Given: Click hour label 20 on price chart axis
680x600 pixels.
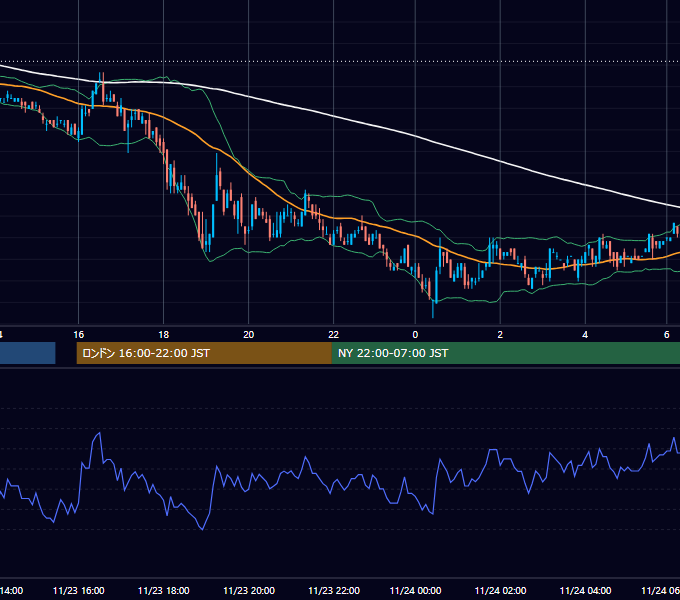Looking at the screenshot, I should pyautogui.click(x=248, y=335).
